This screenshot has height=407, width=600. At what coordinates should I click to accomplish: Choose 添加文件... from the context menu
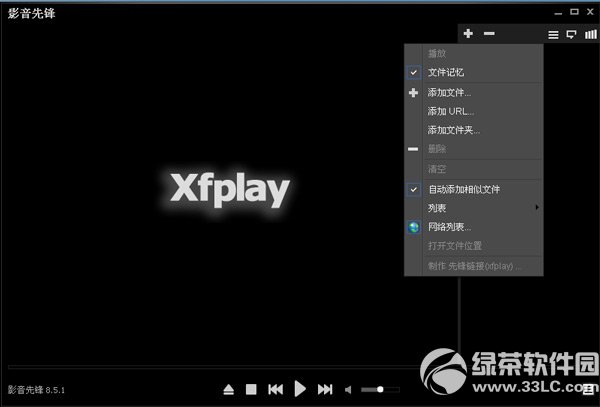pos(449,92)
